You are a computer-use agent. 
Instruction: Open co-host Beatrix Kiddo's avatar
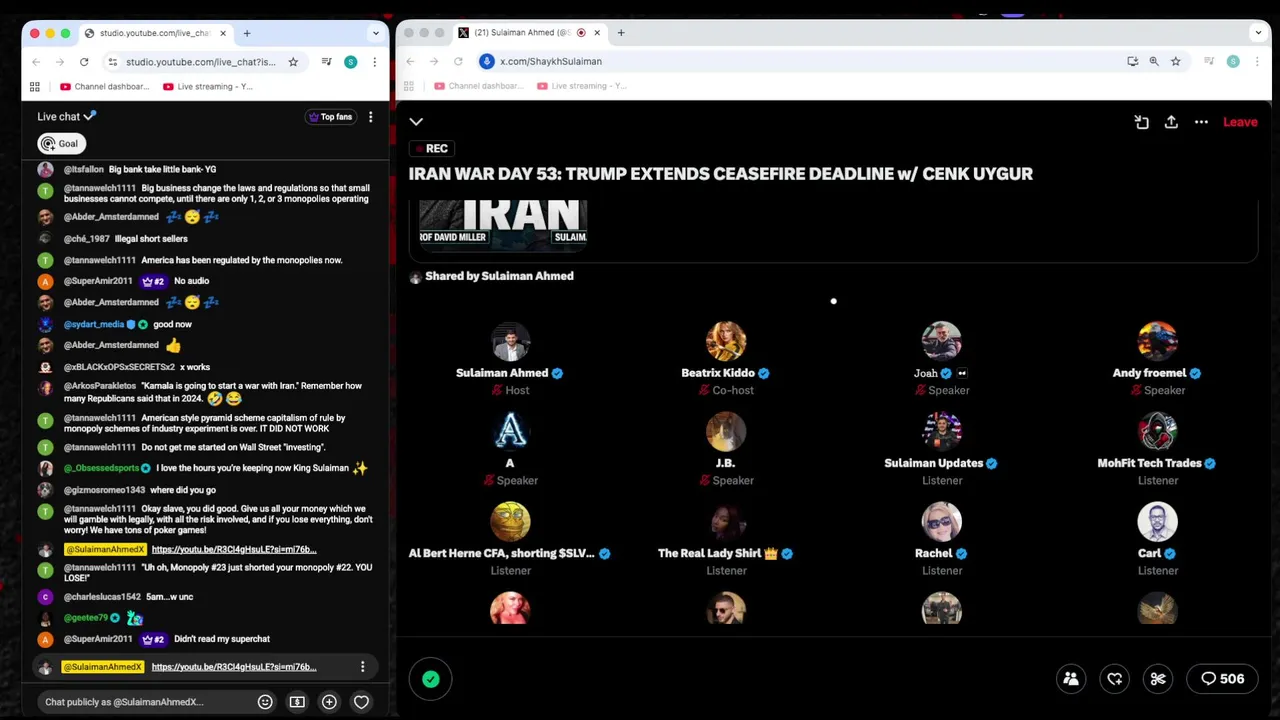click(726, 341)
